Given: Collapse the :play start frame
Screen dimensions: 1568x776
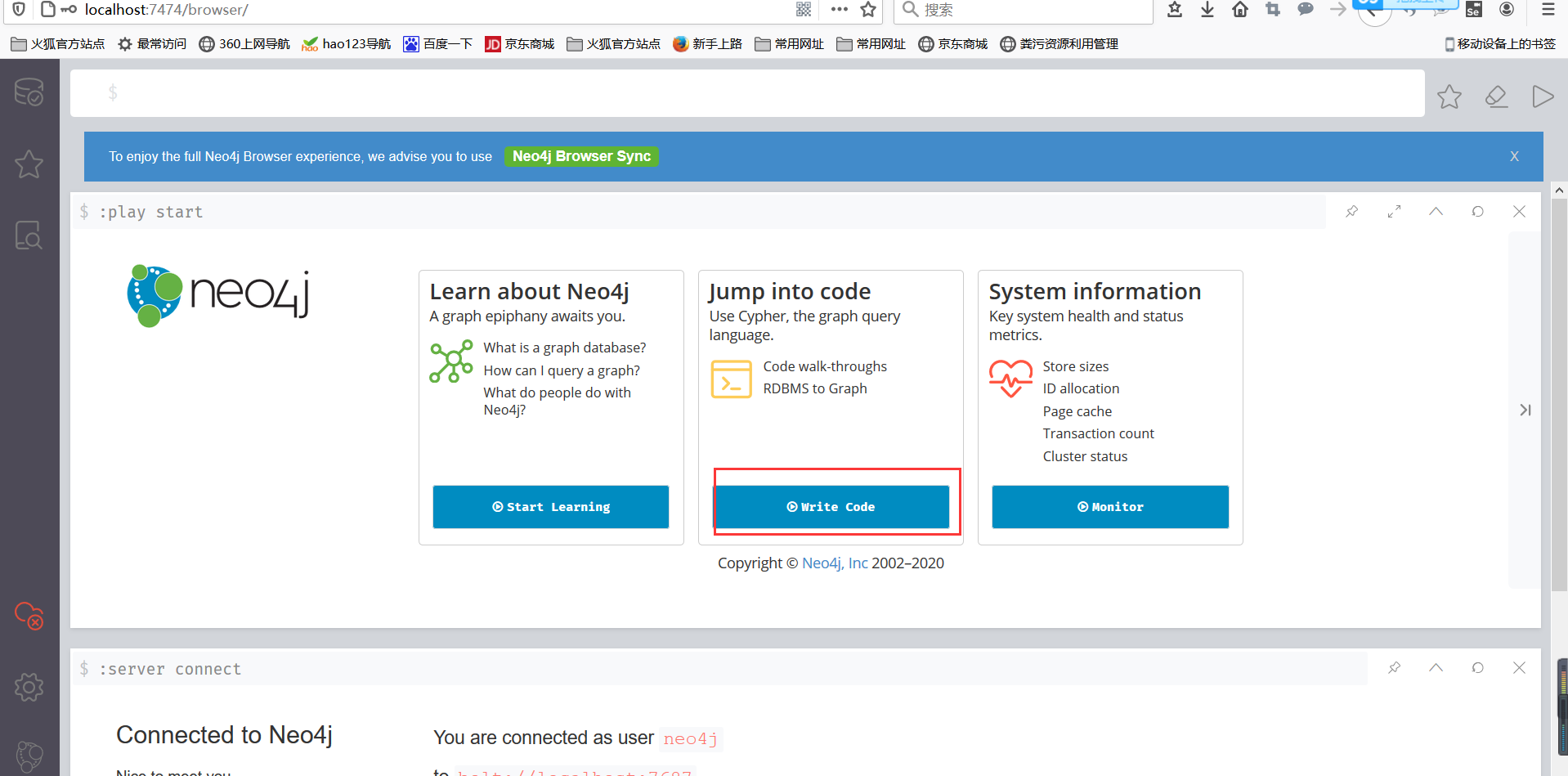Looking at the screenshot, I should click(x=1436, y=211).
